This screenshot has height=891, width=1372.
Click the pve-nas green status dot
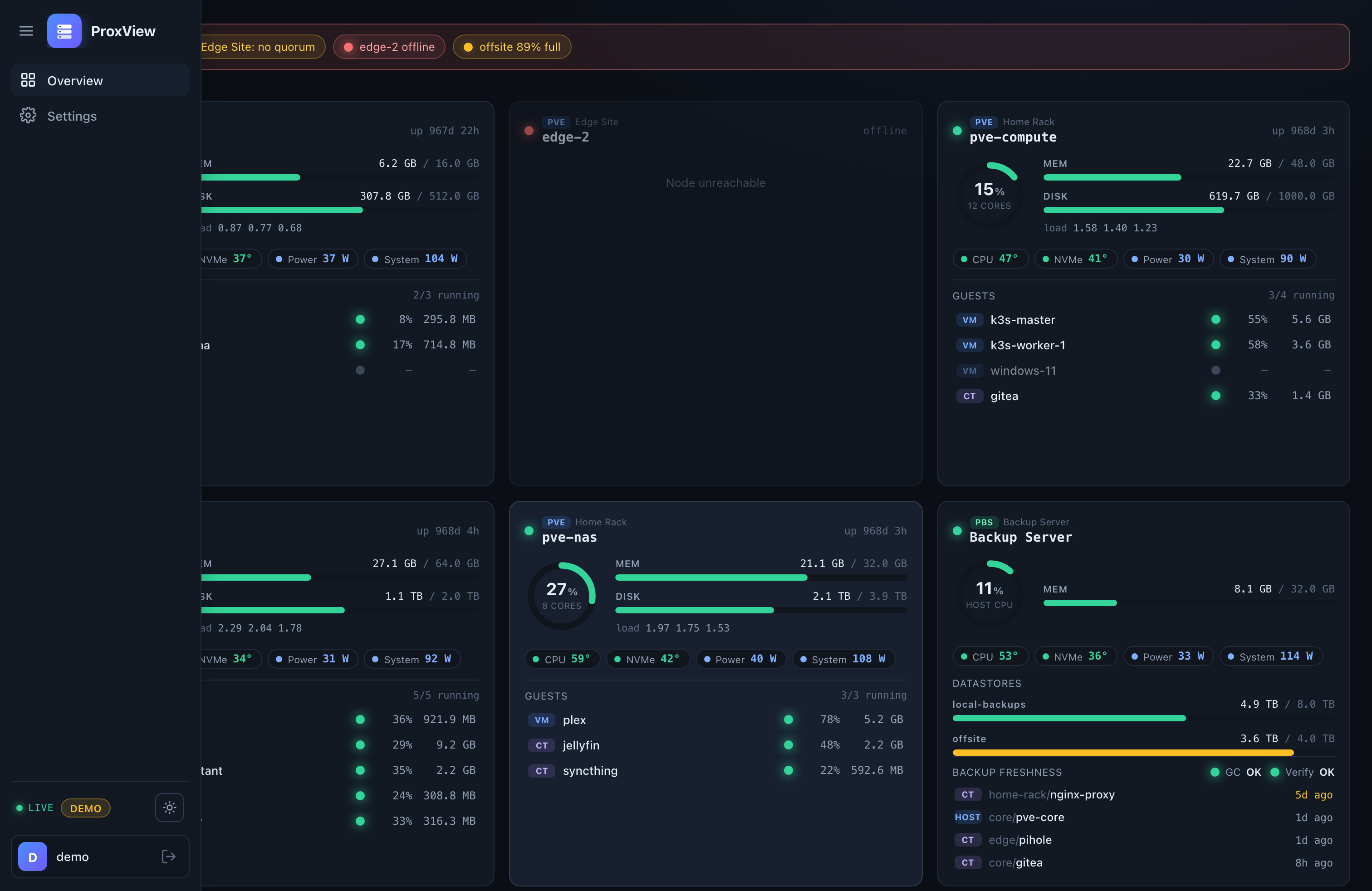point(529,530)
